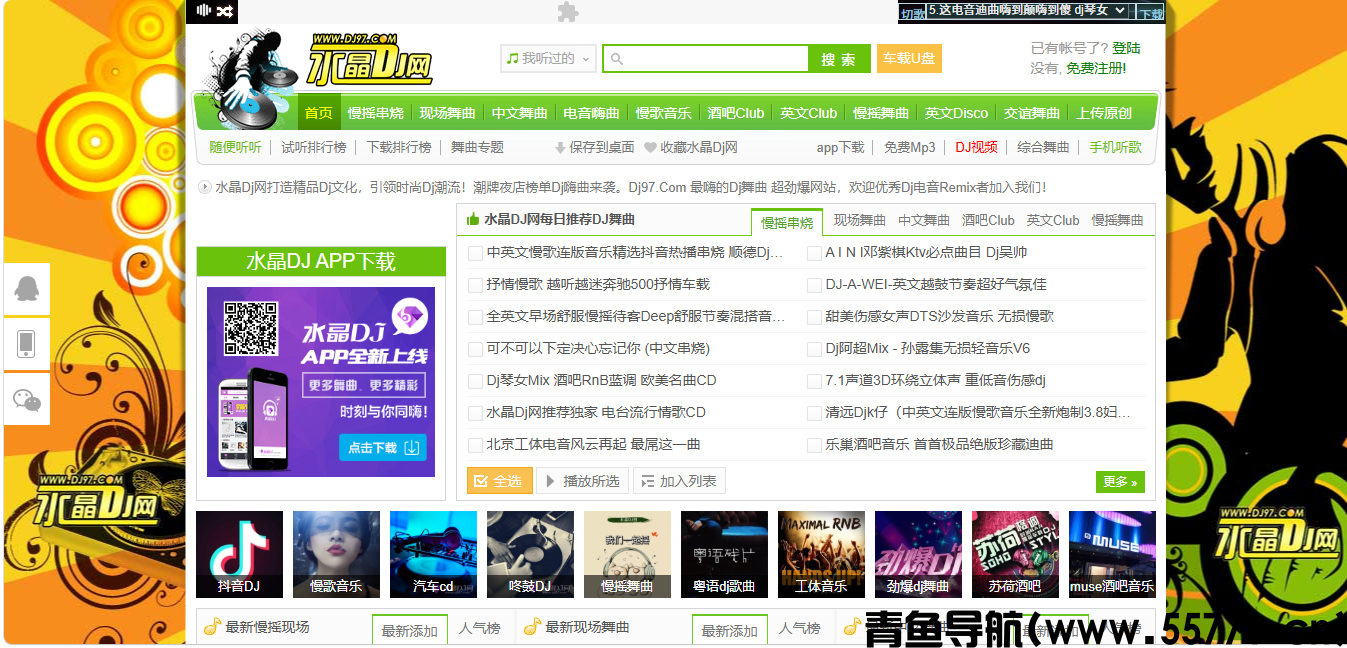Click the 登陆 login link
The width and height of the screenshot is (1347, 648).
[x=1126, y=48]
